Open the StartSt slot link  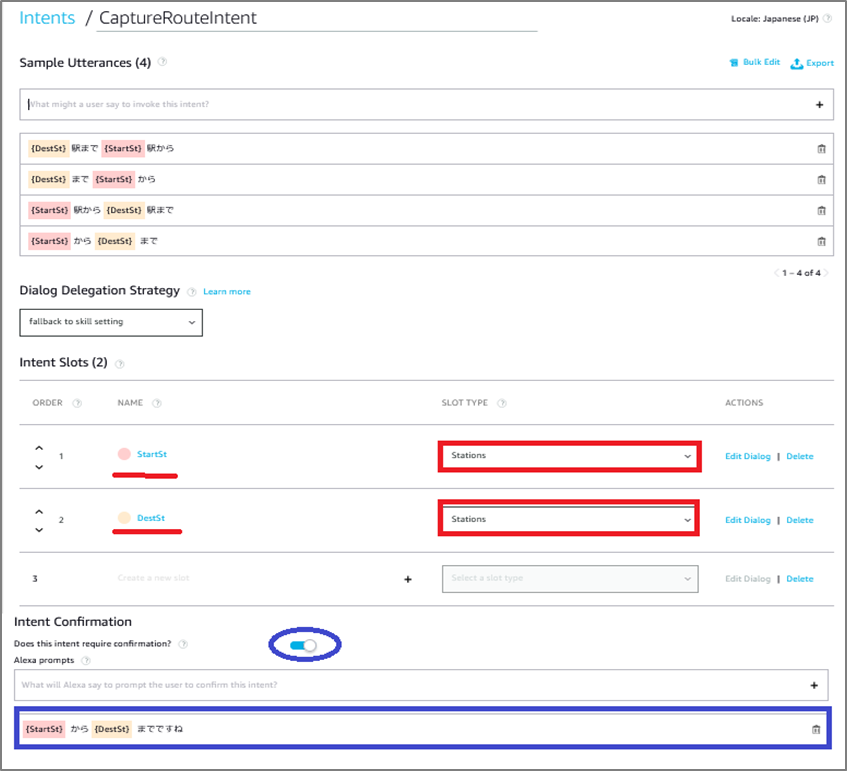coord(152,454)
